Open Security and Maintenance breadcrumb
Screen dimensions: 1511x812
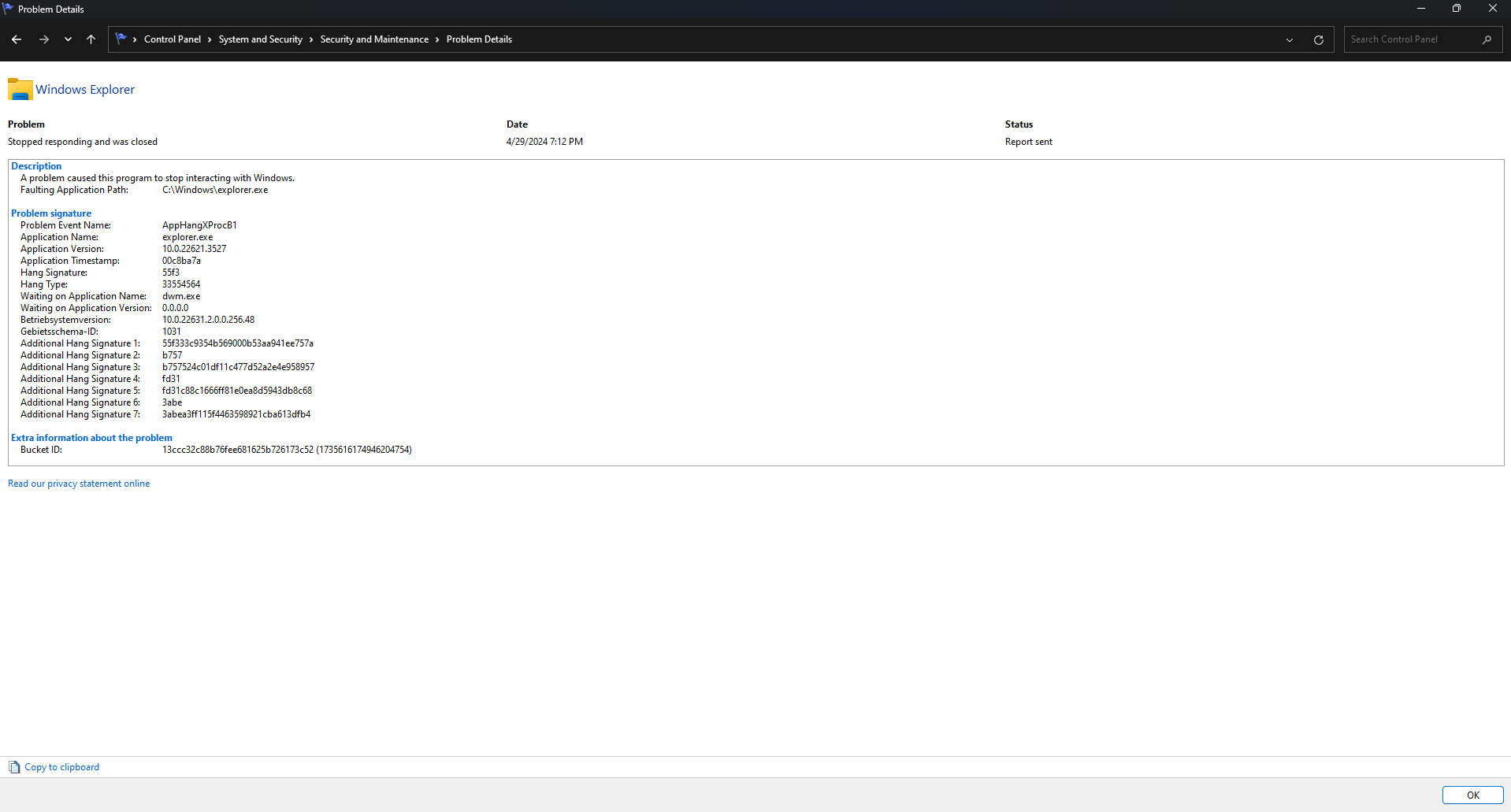[x=374, y=39]
